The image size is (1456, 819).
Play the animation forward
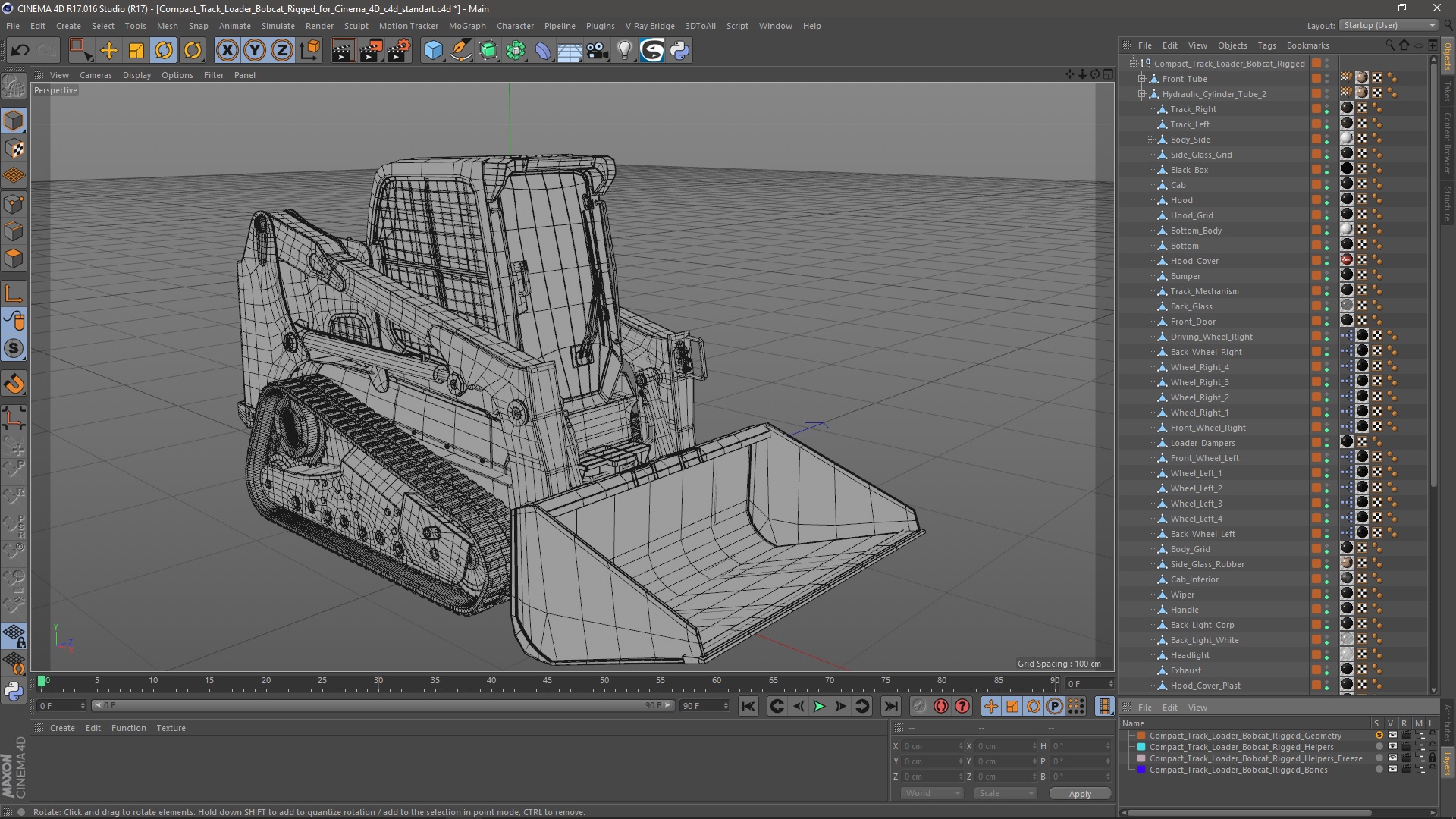[819, 706]
